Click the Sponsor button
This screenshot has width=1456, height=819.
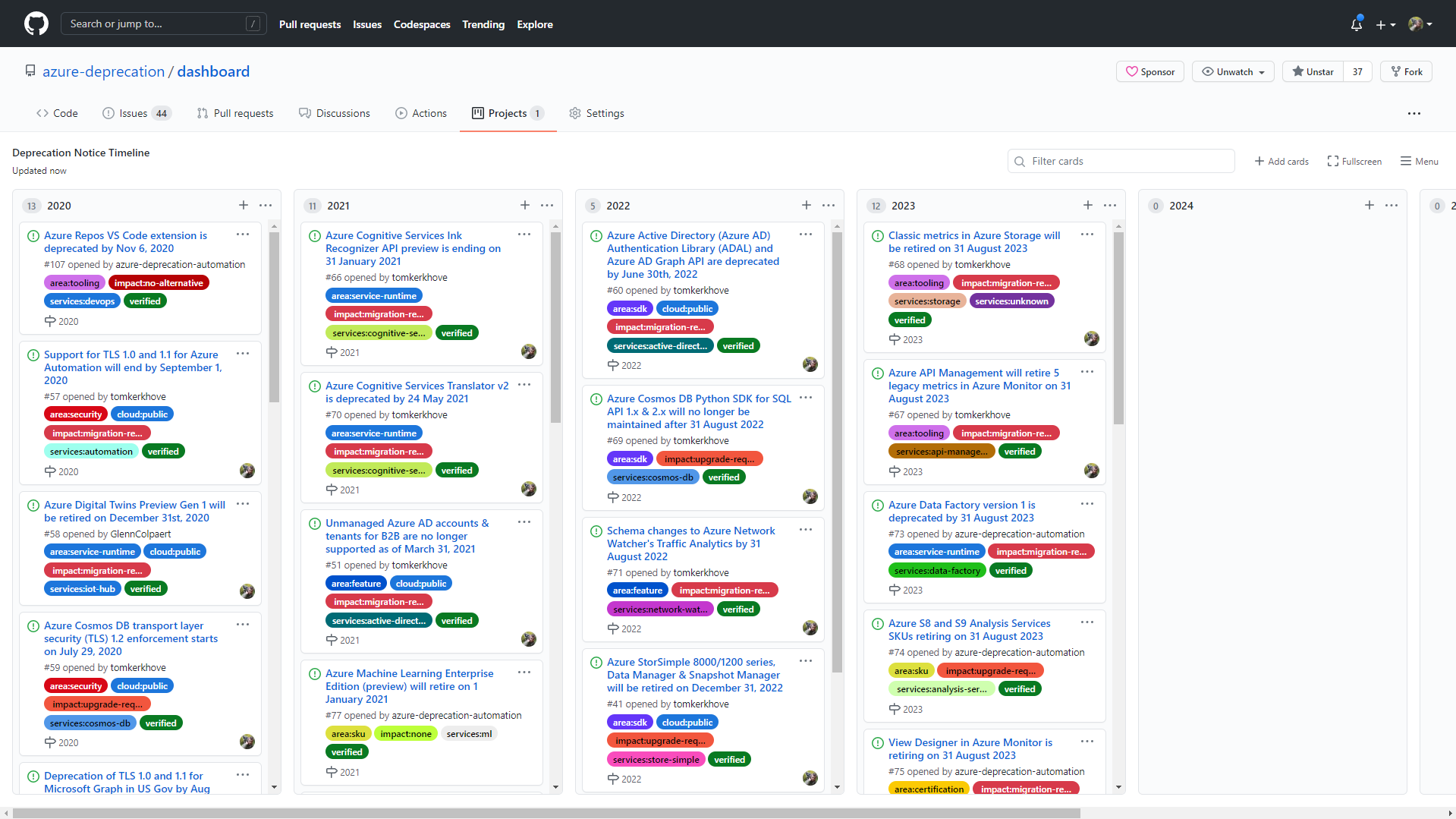1150,71
